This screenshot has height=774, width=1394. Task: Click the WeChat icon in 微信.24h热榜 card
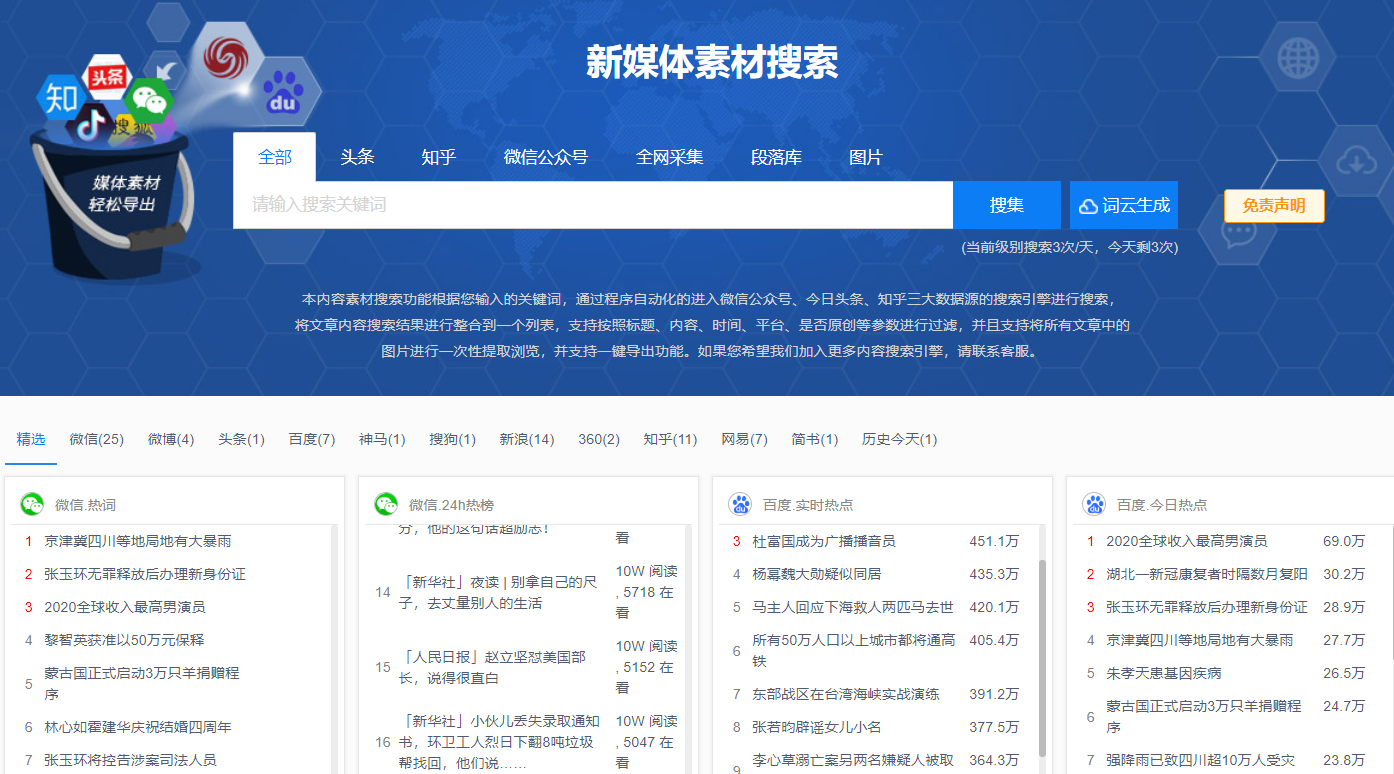(x=386, y=505)
